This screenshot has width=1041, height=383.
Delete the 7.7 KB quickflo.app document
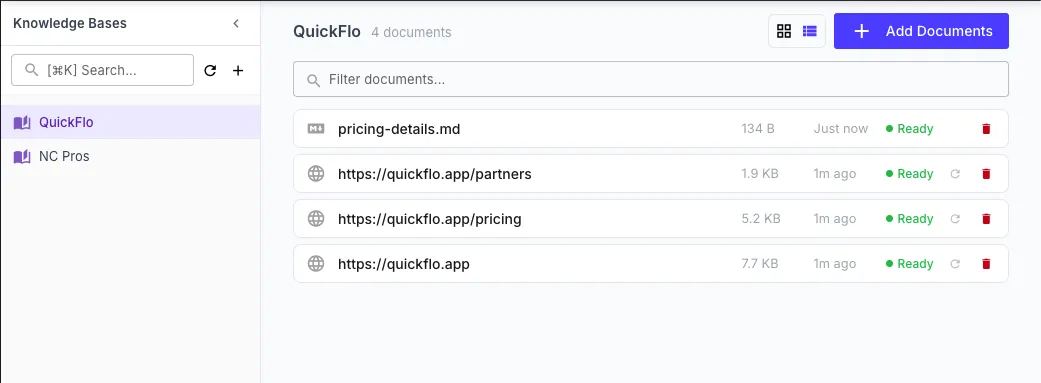tap(986, 264)
